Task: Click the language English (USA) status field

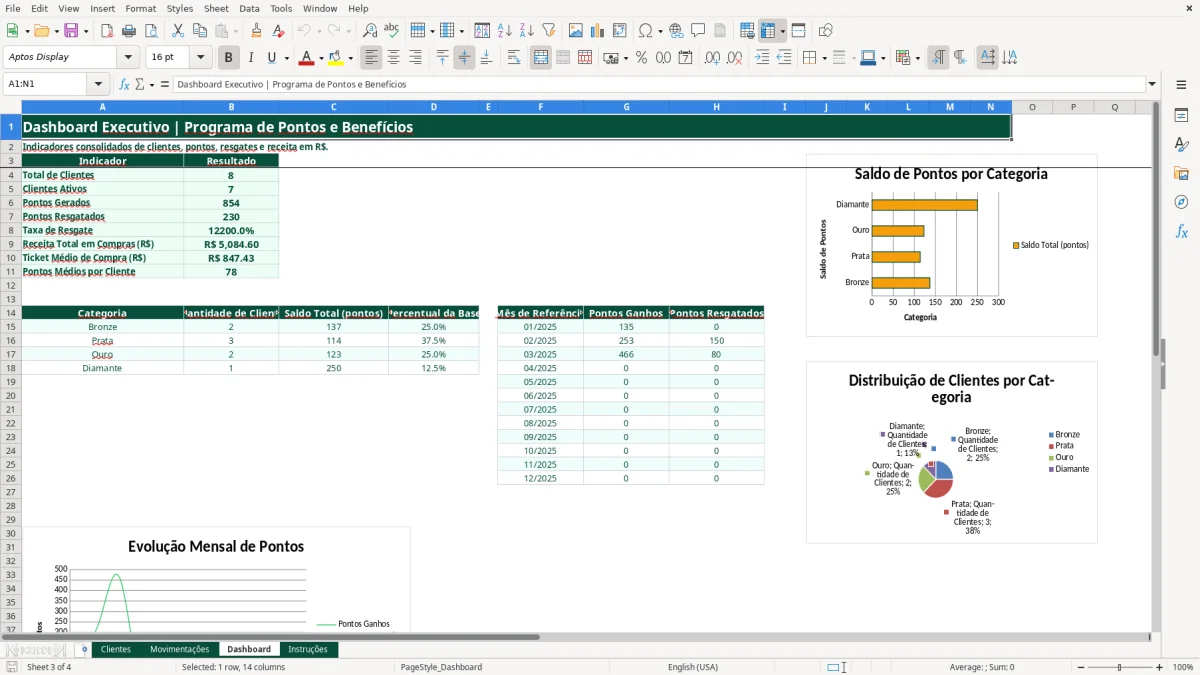Action: tap(693, 667)
